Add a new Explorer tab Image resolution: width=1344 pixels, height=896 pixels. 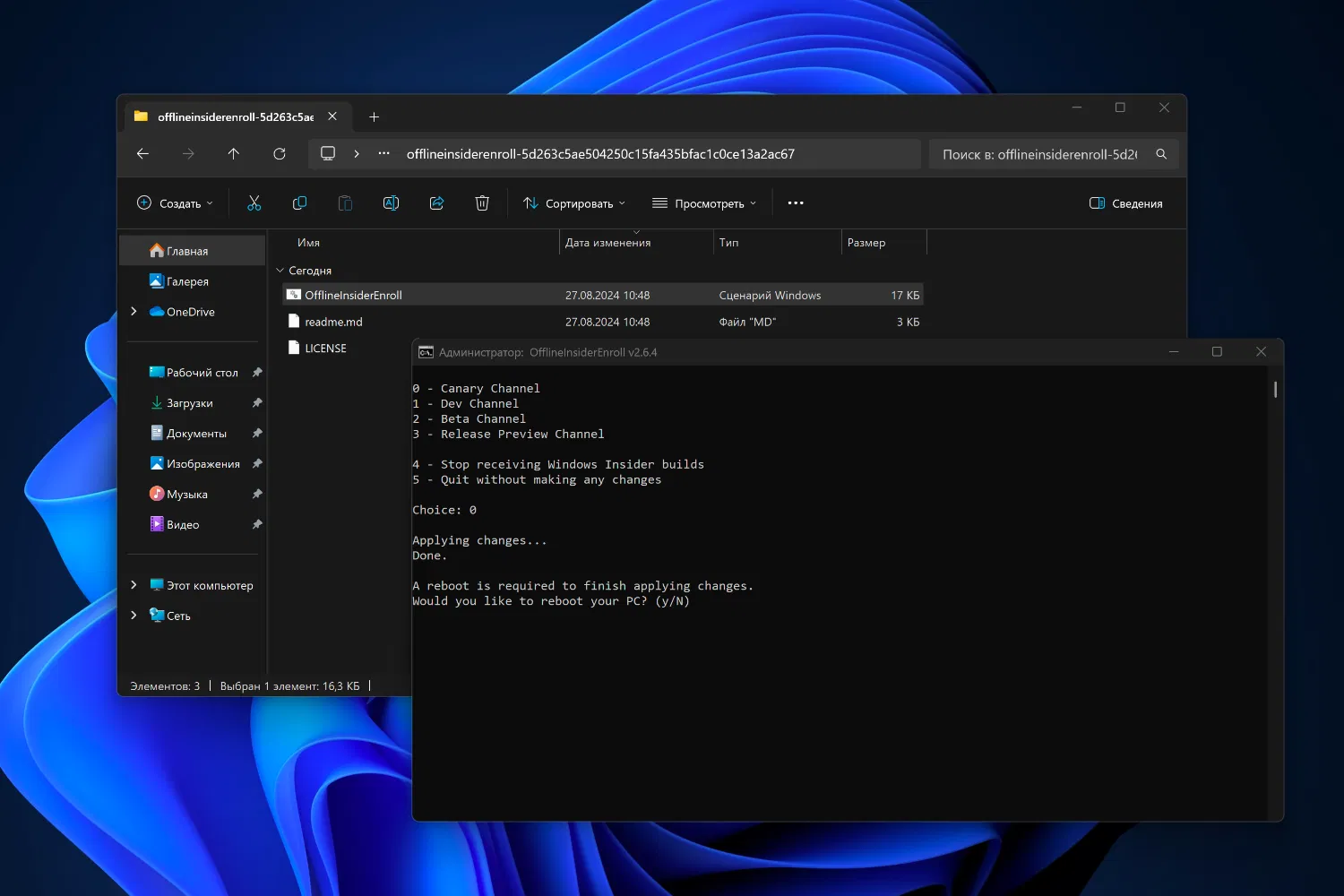click(375, 117)
